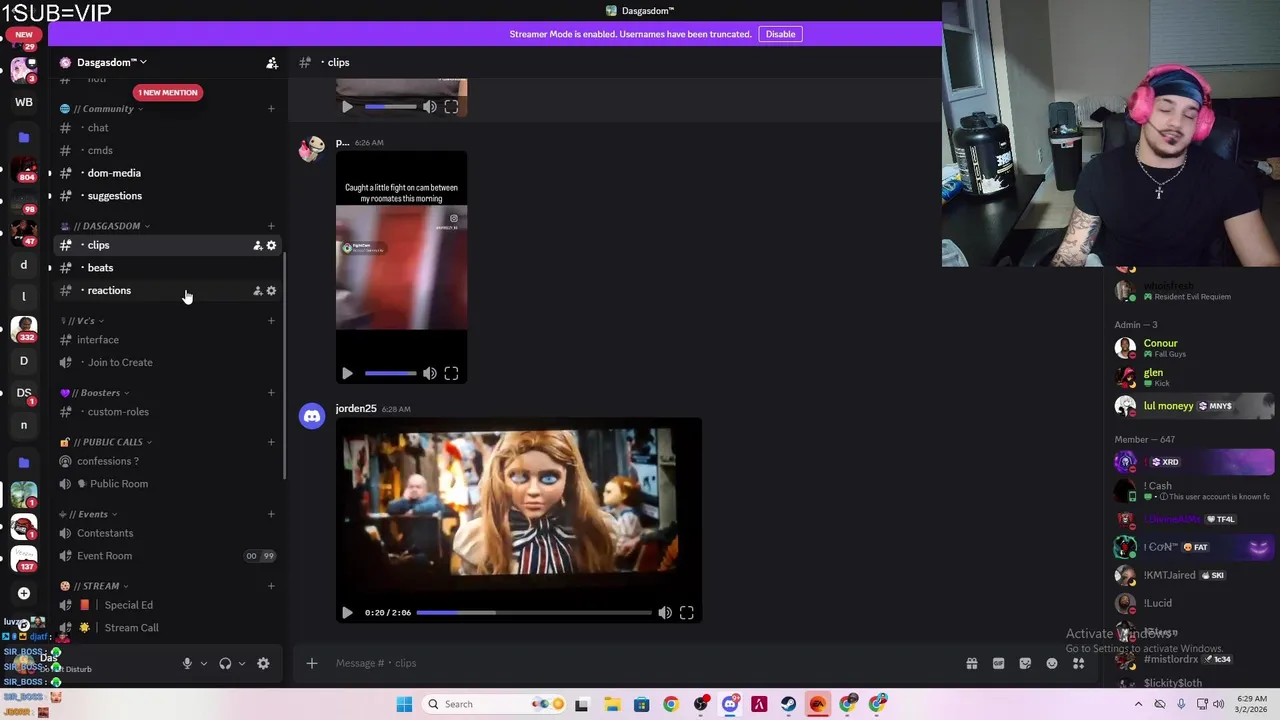
Task: Open edit channel gear for reactions
Action: (x=271, y=291)
